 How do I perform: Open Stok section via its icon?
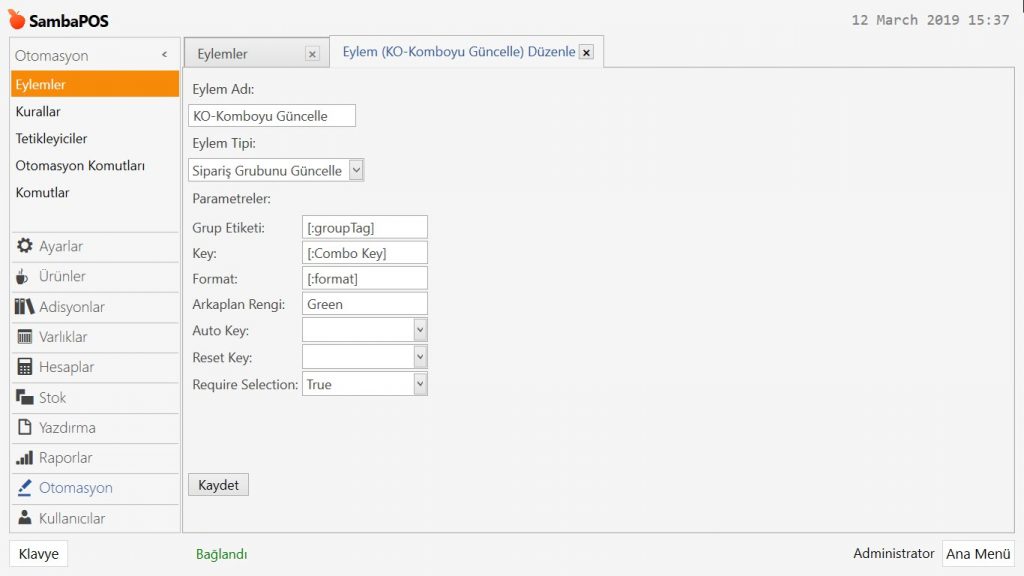pyautogui.click(x=25, y=398)
